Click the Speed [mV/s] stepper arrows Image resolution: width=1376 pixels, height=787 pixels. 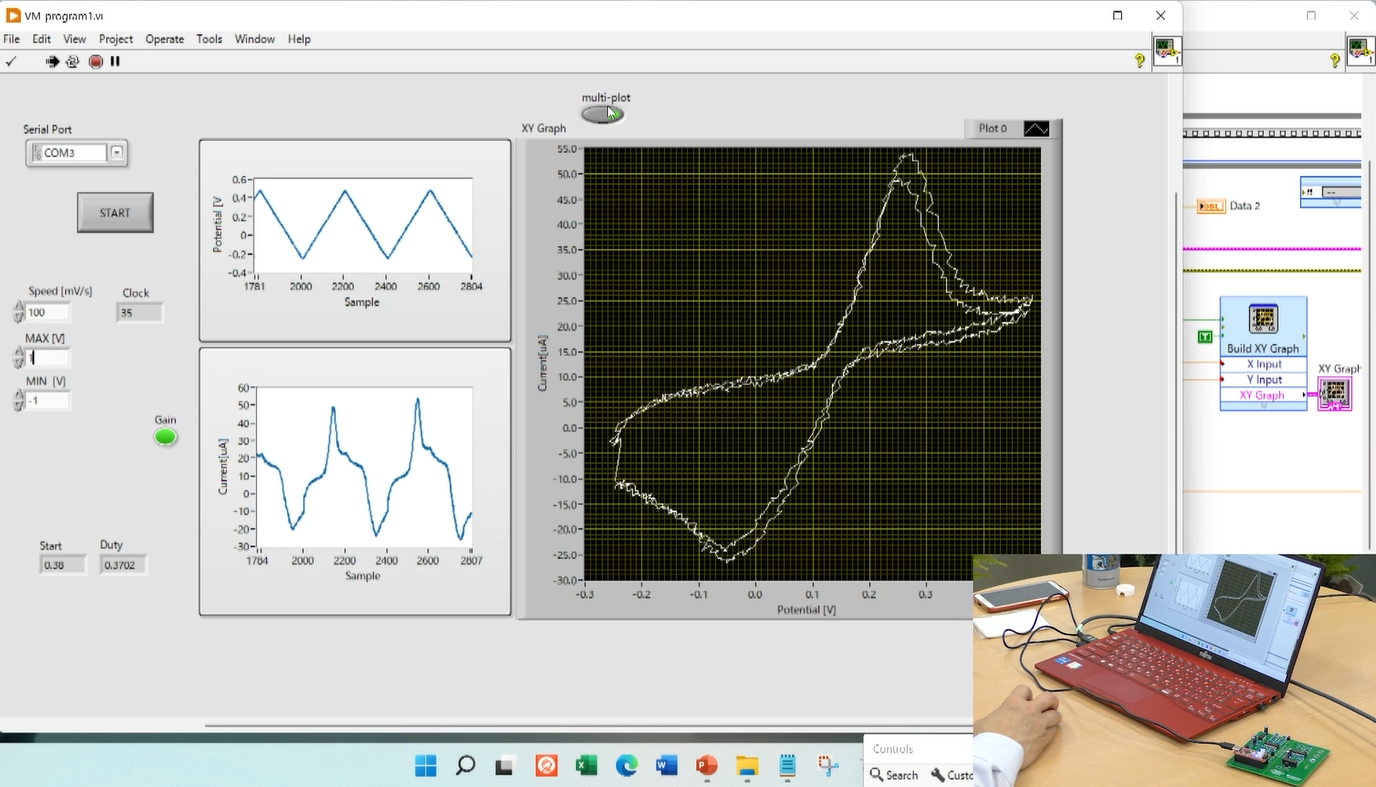pos(19,312)
